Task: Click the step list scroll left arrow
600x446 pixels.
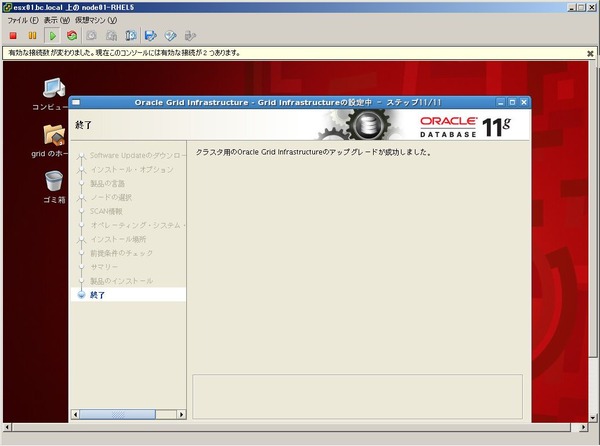Action: tap(75, 414)
